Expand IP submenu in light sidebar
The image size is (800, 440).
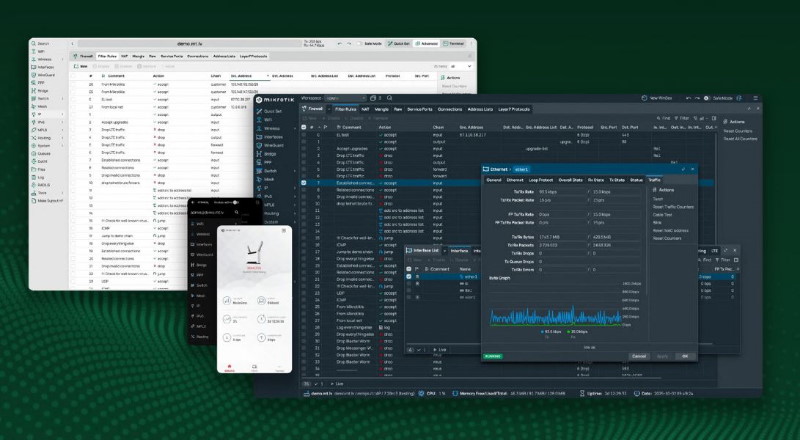pyautogui.click(x=63, y=114)
